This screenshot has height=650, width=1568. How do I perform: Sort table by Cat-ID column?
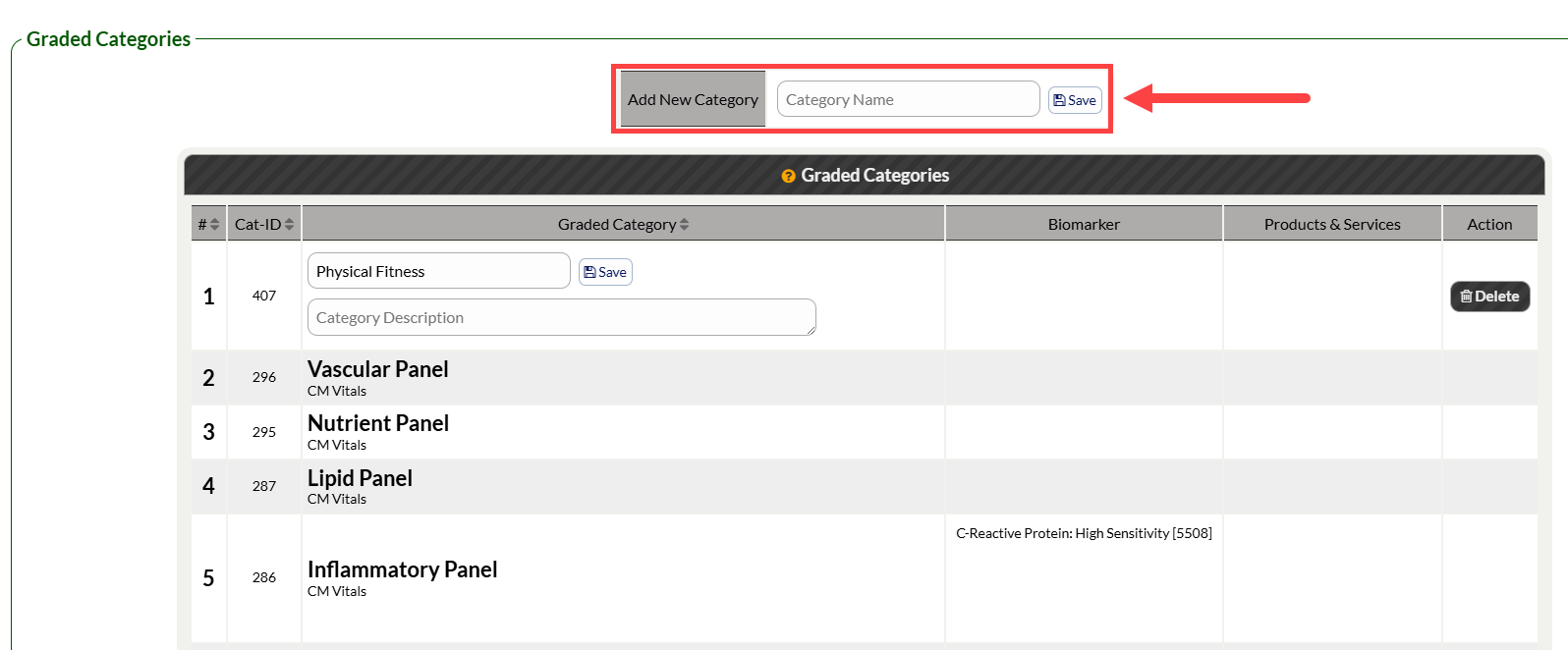(x=264, y=224)
